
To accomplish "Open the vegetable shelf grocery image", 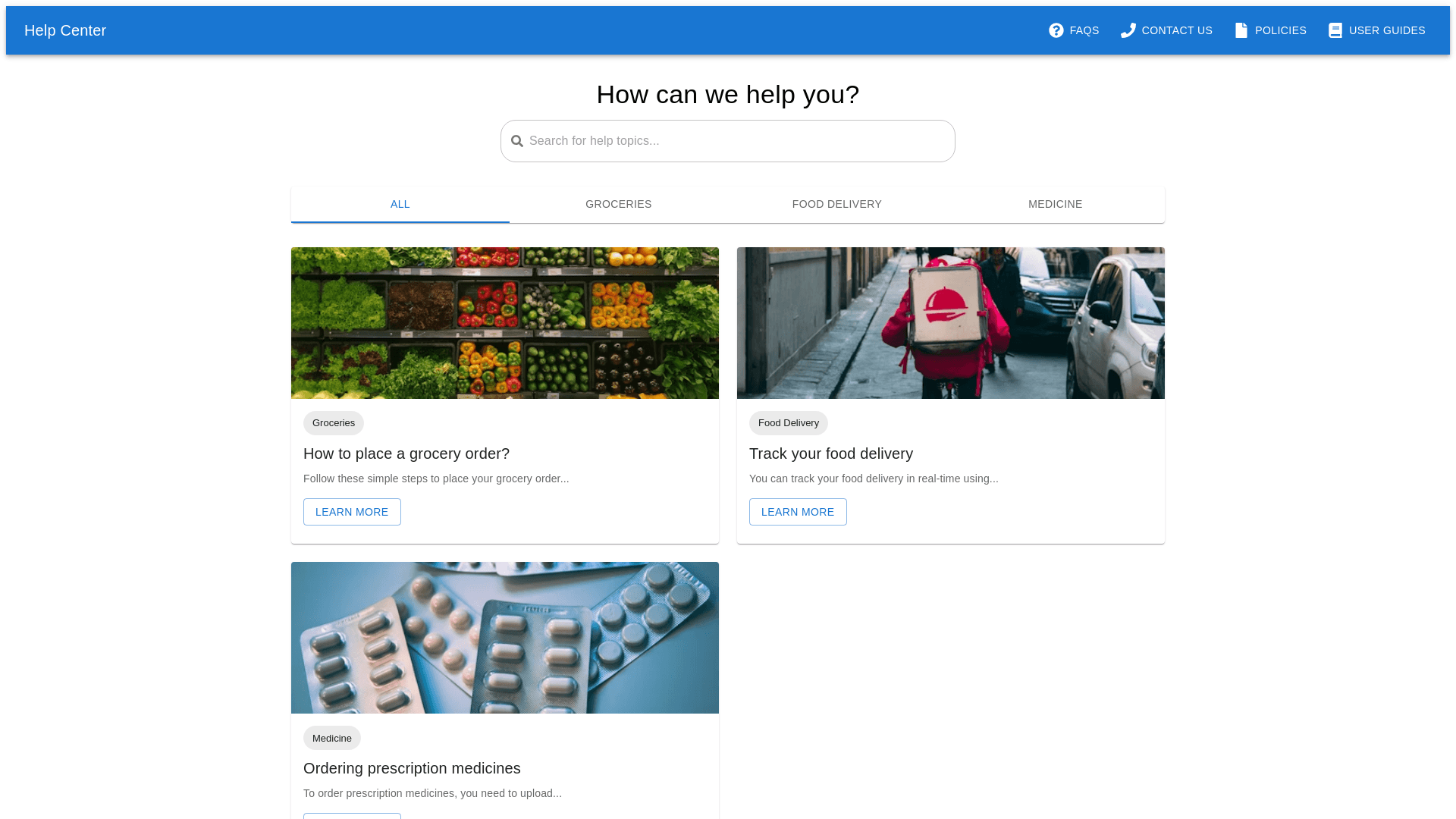I will click(x=505, y=323).
